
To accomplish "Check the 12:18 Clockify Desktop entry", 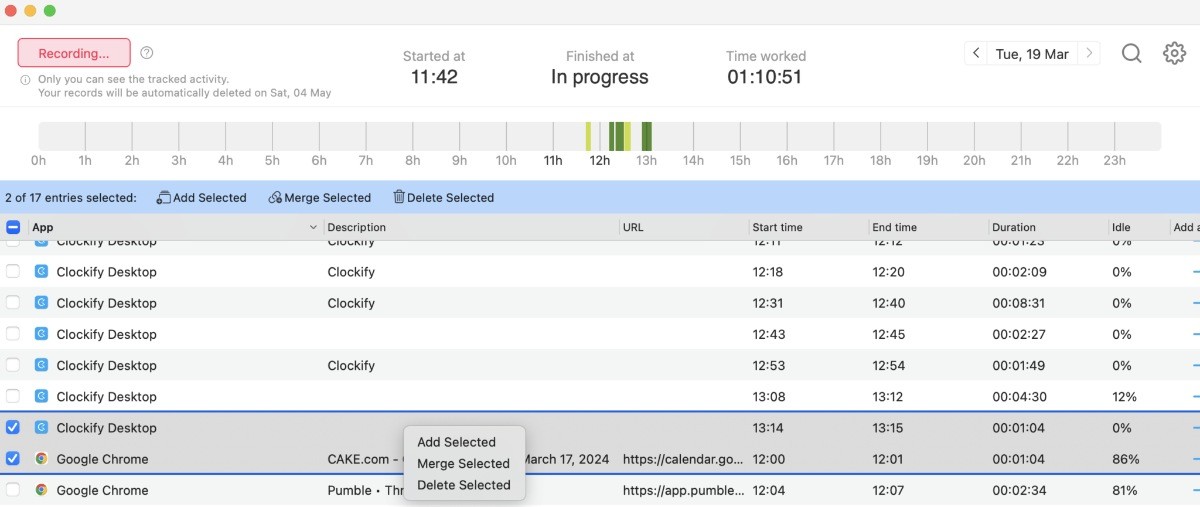I will coord(13,272).
